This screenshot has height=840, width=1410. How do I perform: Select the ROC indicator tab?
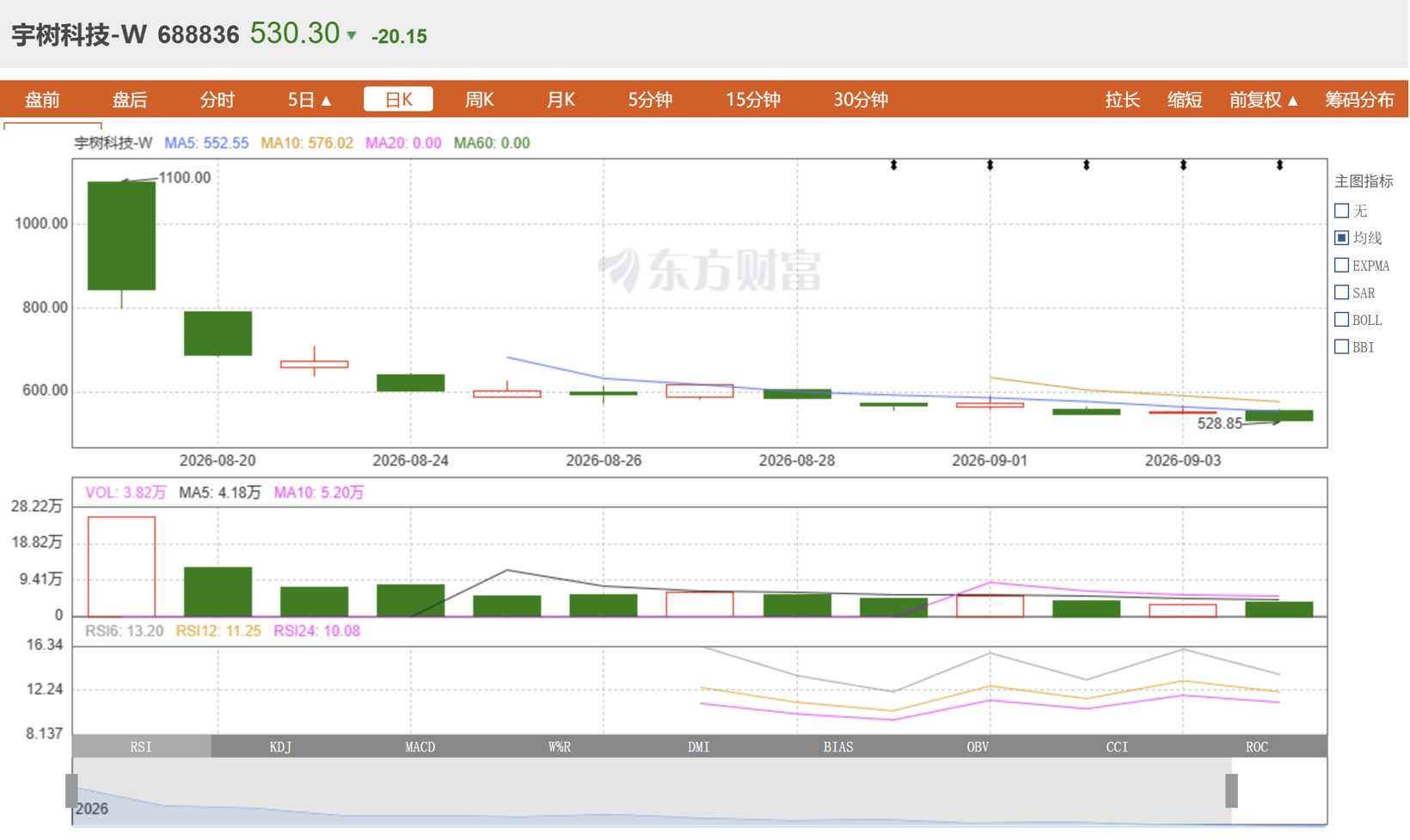[1257, 746]
